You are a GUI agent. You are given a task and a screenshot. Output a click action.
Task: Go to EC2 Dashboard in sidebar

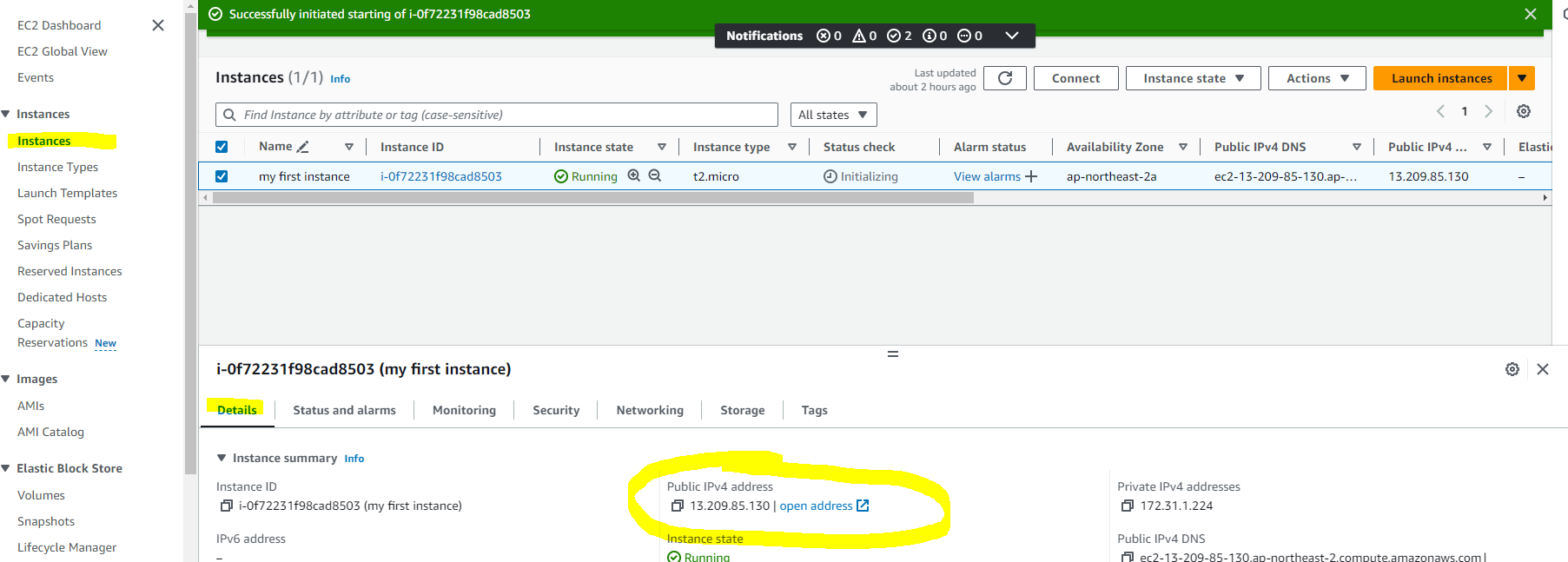59,25
